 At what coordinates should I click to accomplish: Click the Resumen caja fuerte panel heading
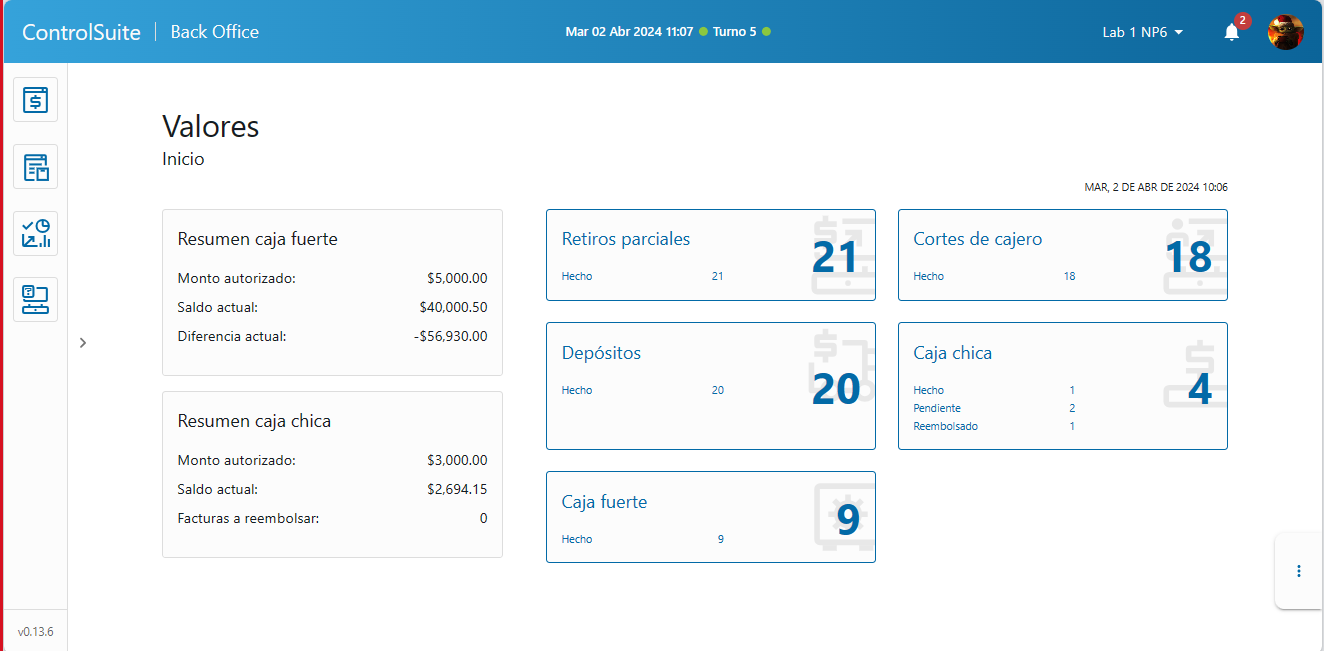(257, 239)
